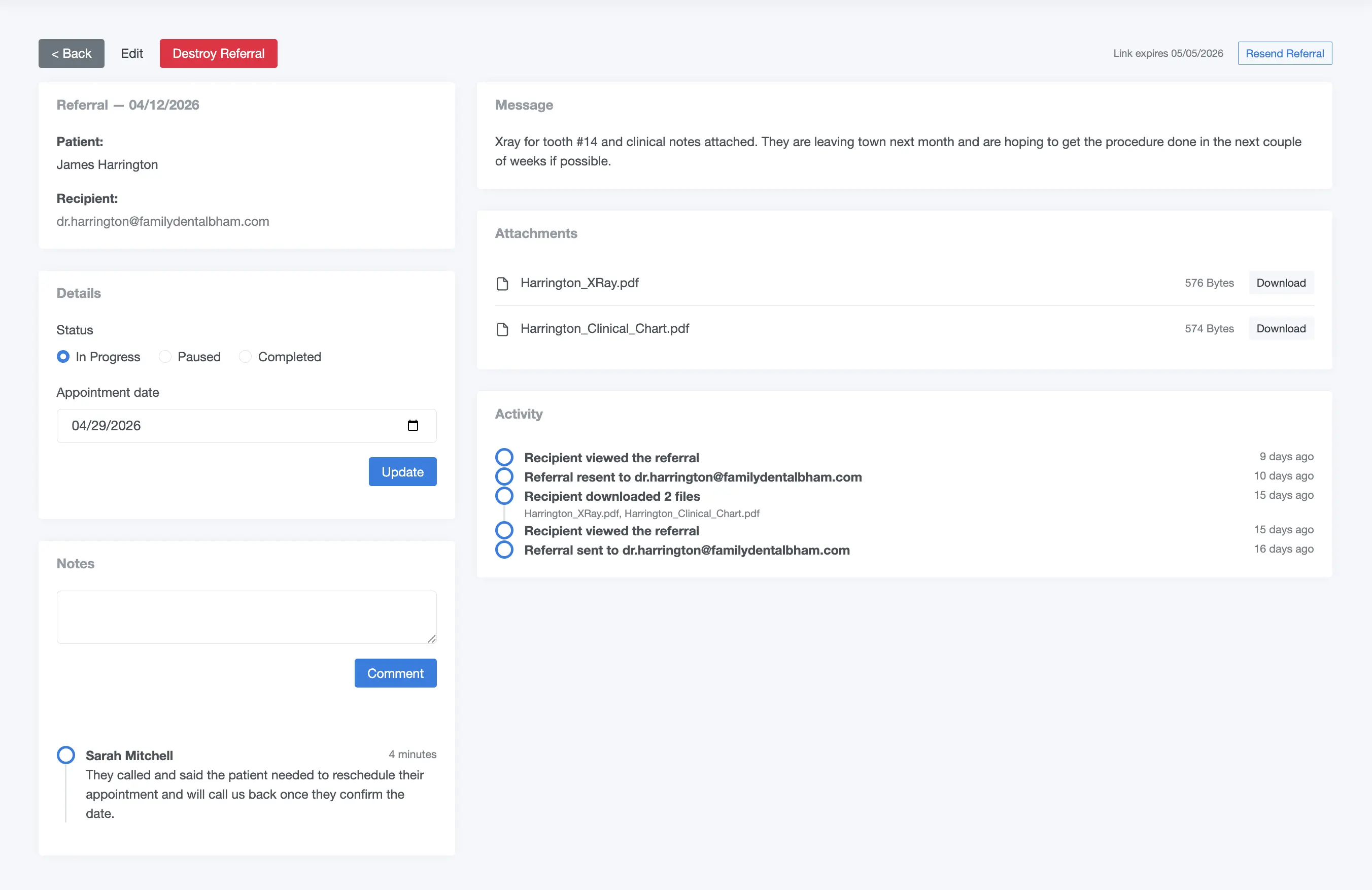Set status to Paused
1372x890 pixels.
(165, 357)
